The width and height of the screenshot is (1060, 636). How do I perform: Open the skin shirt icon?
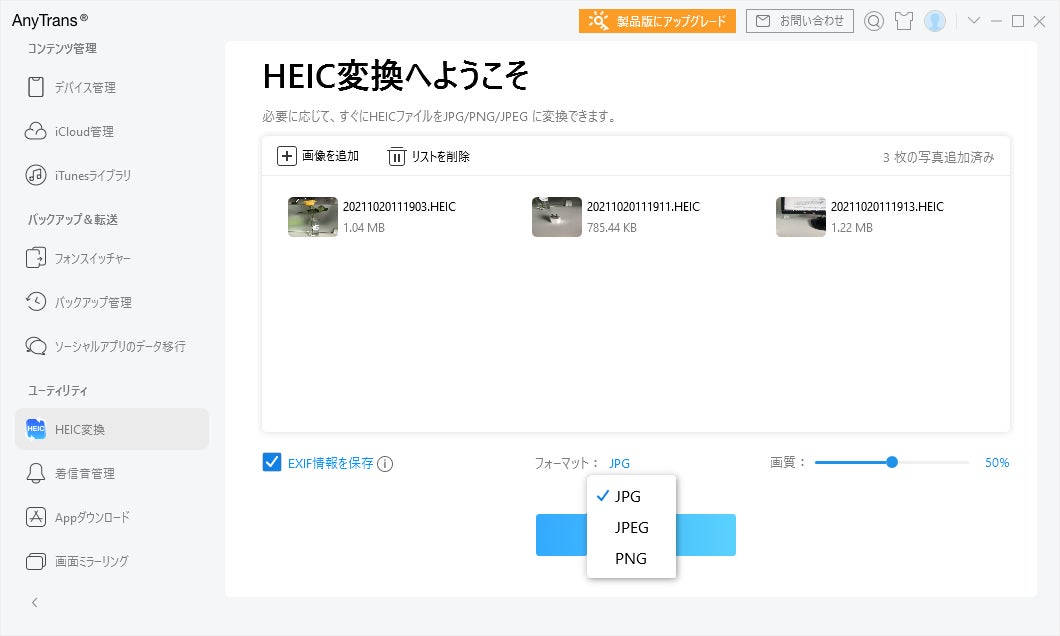pyautogui.click(x=904, y=21)
